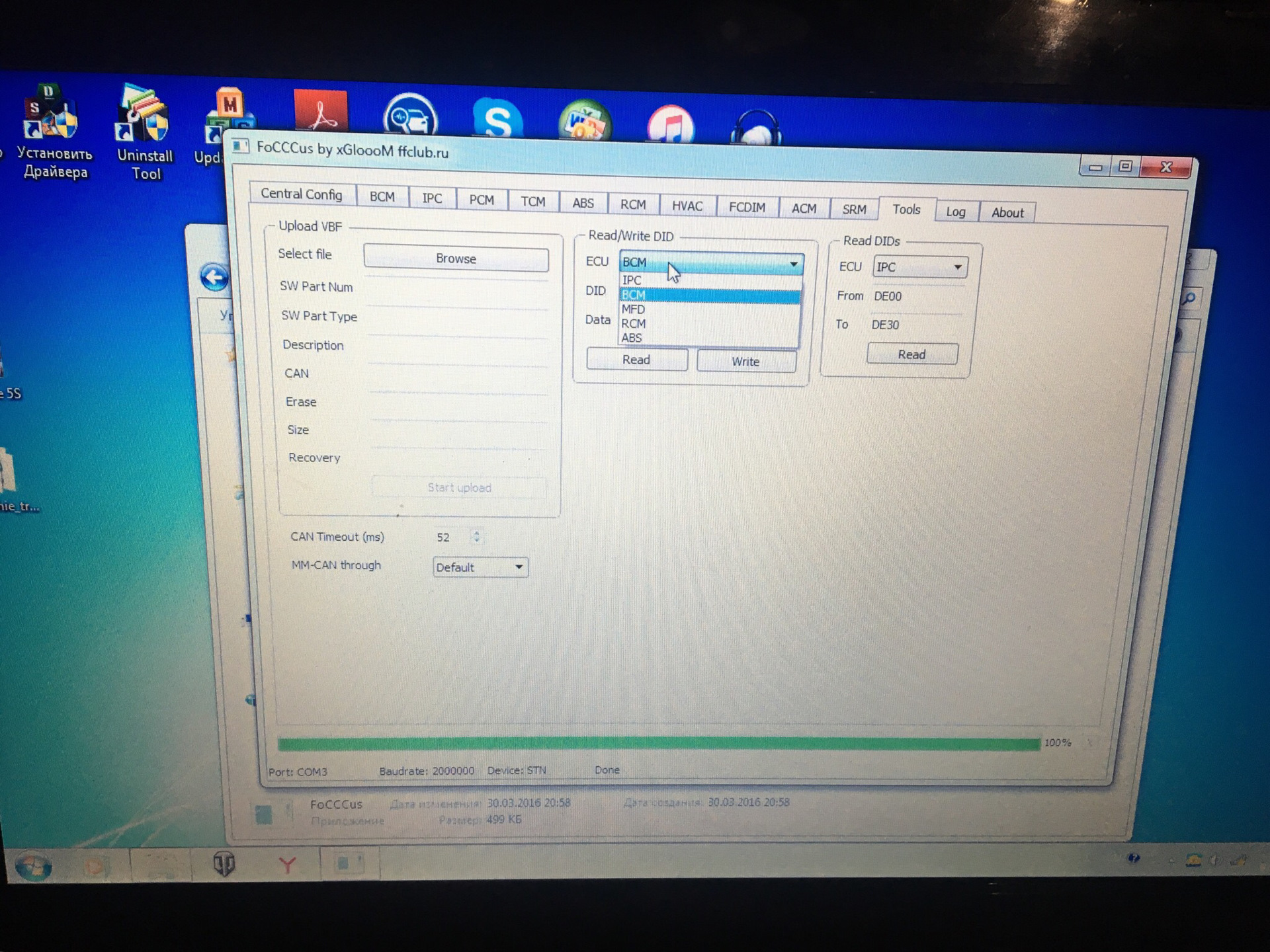Image resolution: width=1270 pixels, height=952 pixels.
Task: Switch to the Log tab
Action: coord(956,212)
